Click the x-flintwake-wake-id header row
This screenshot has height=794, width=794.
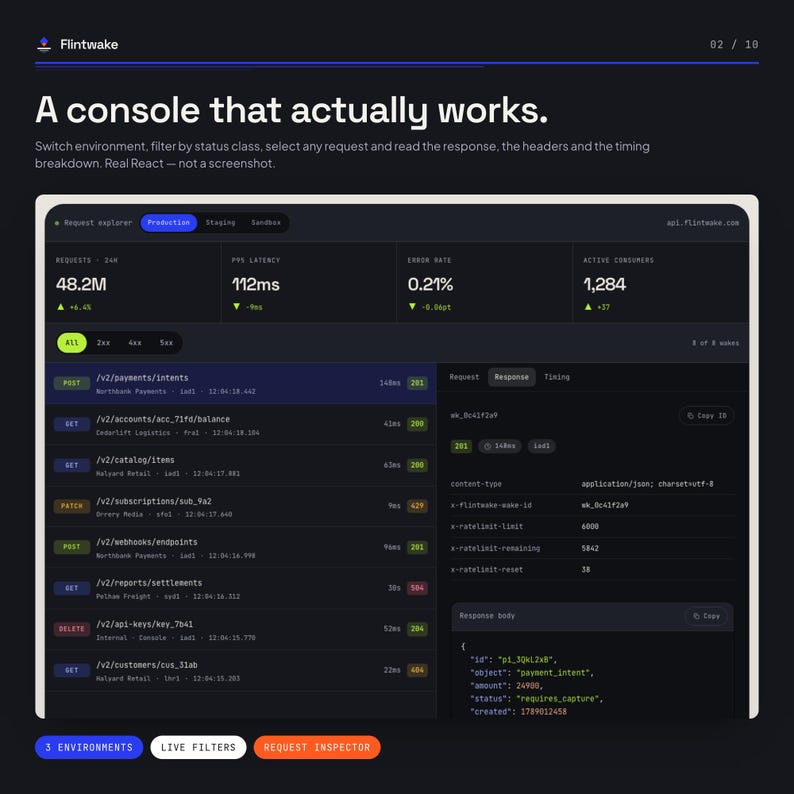pos(592,505)
